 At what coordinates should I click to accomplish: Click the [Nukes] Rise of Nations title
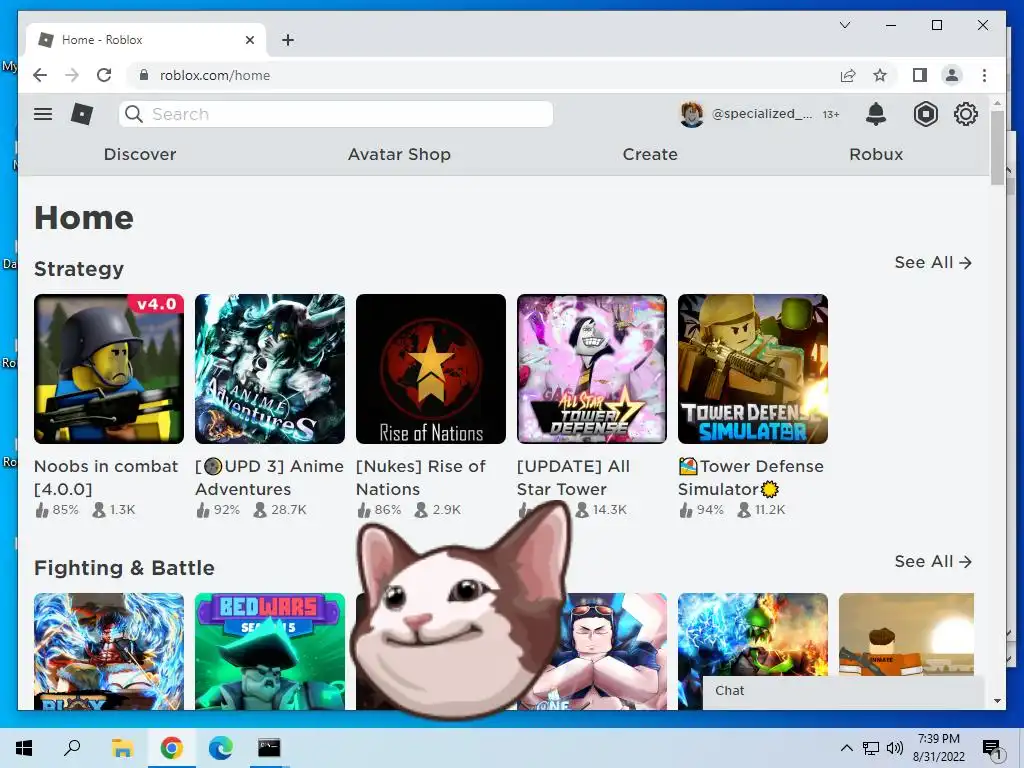421,477
